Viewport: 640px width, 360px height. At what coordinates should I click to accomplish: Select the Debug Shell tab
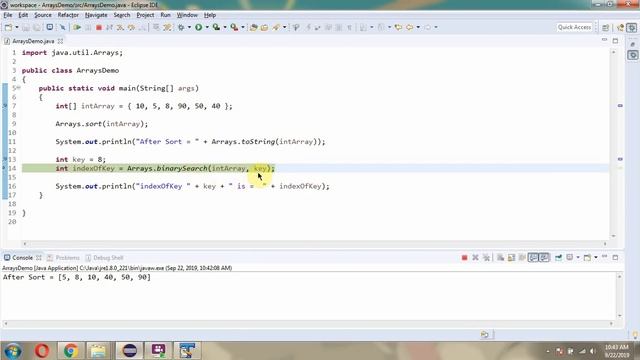click(x=108, y=258)
